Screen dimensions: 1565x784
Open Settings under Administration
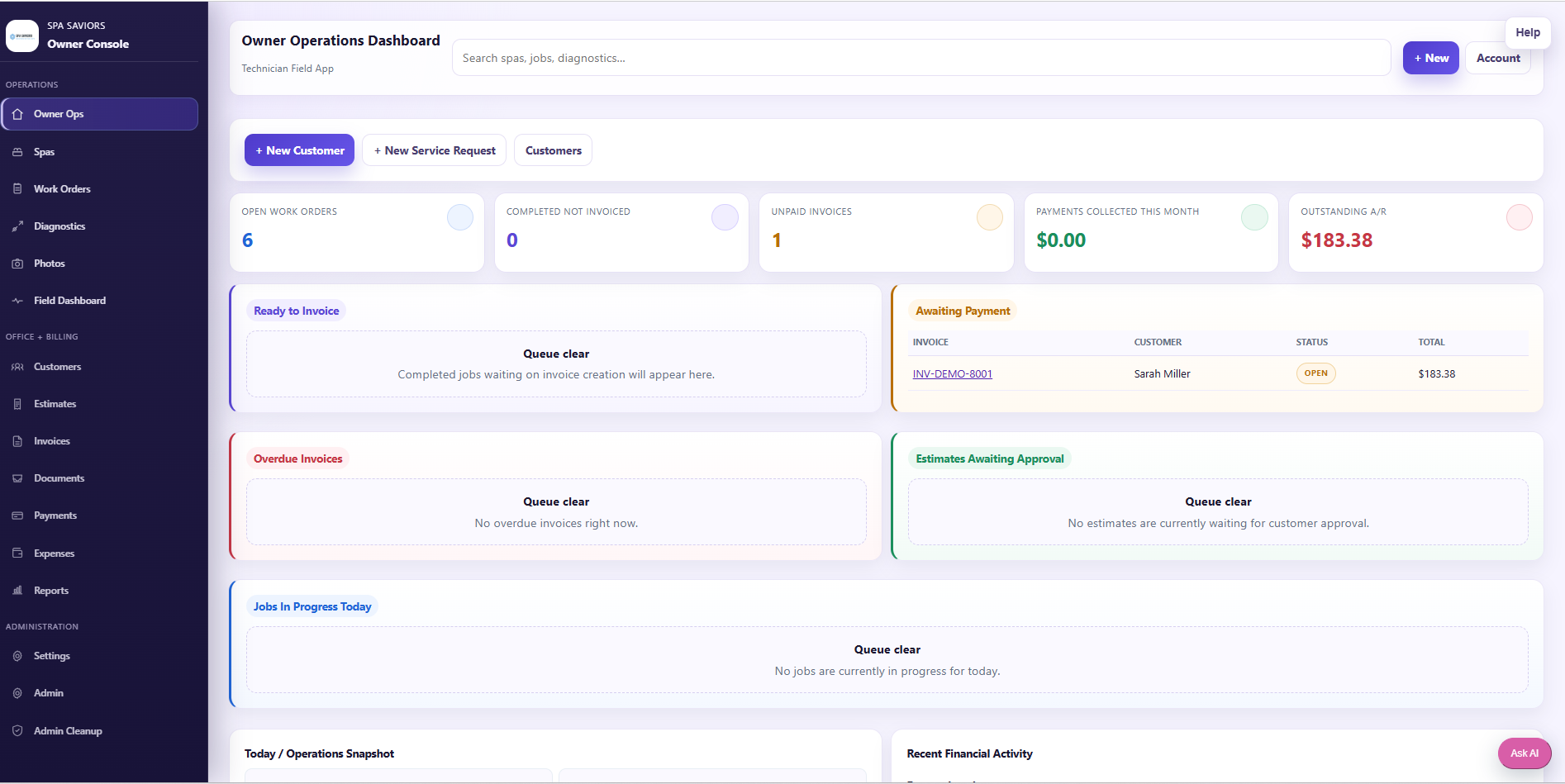(x=100, y=656)
